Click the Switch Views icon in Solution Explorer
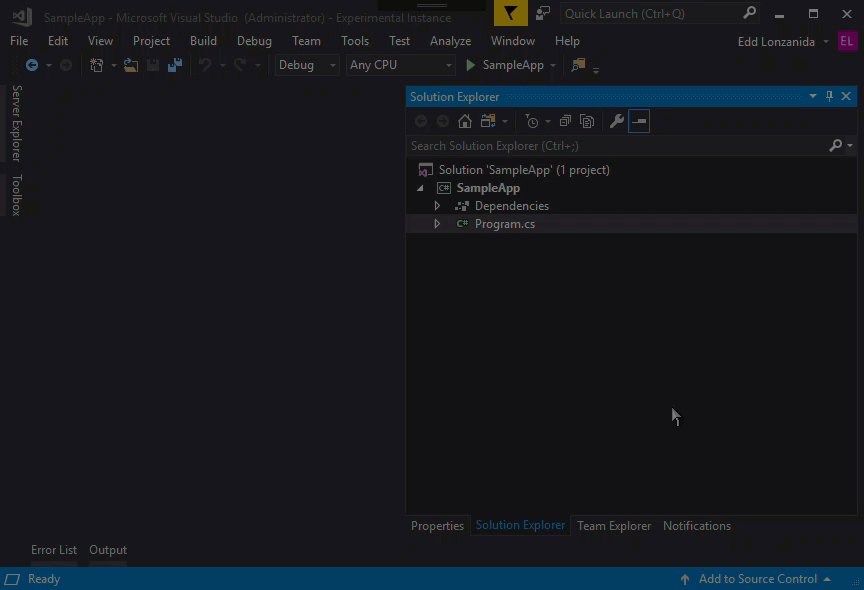Image resolution: width=864 pixels, height=590 pixels. tap(488, 121)
